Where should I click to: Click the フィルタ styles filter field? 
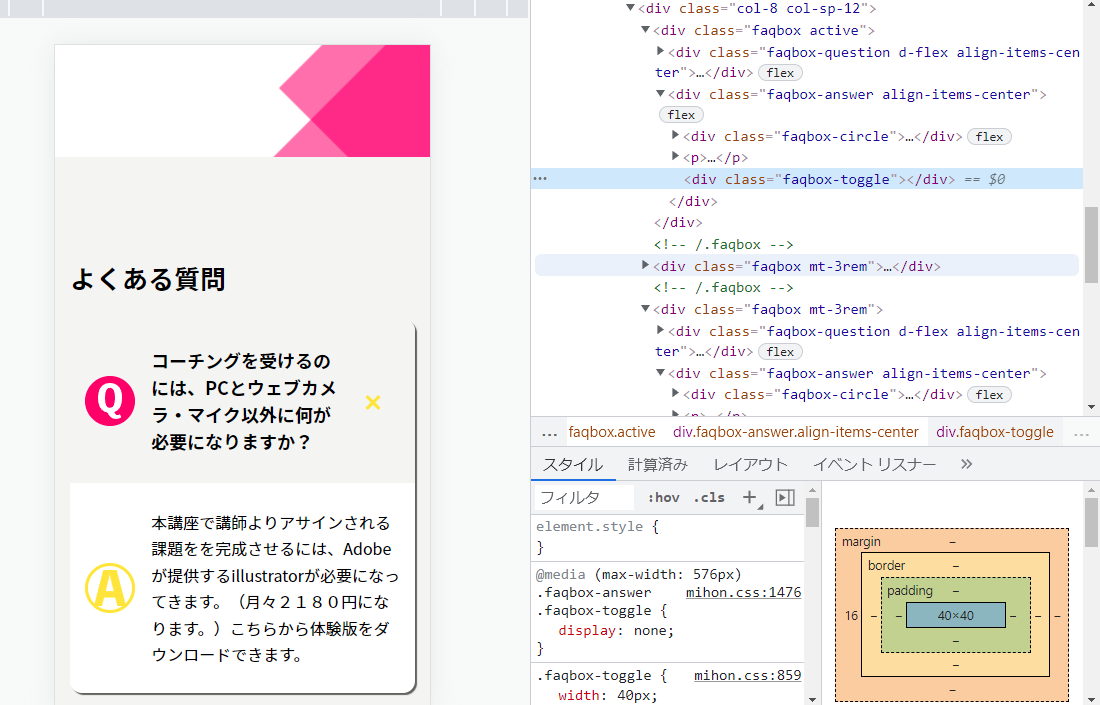584,497
